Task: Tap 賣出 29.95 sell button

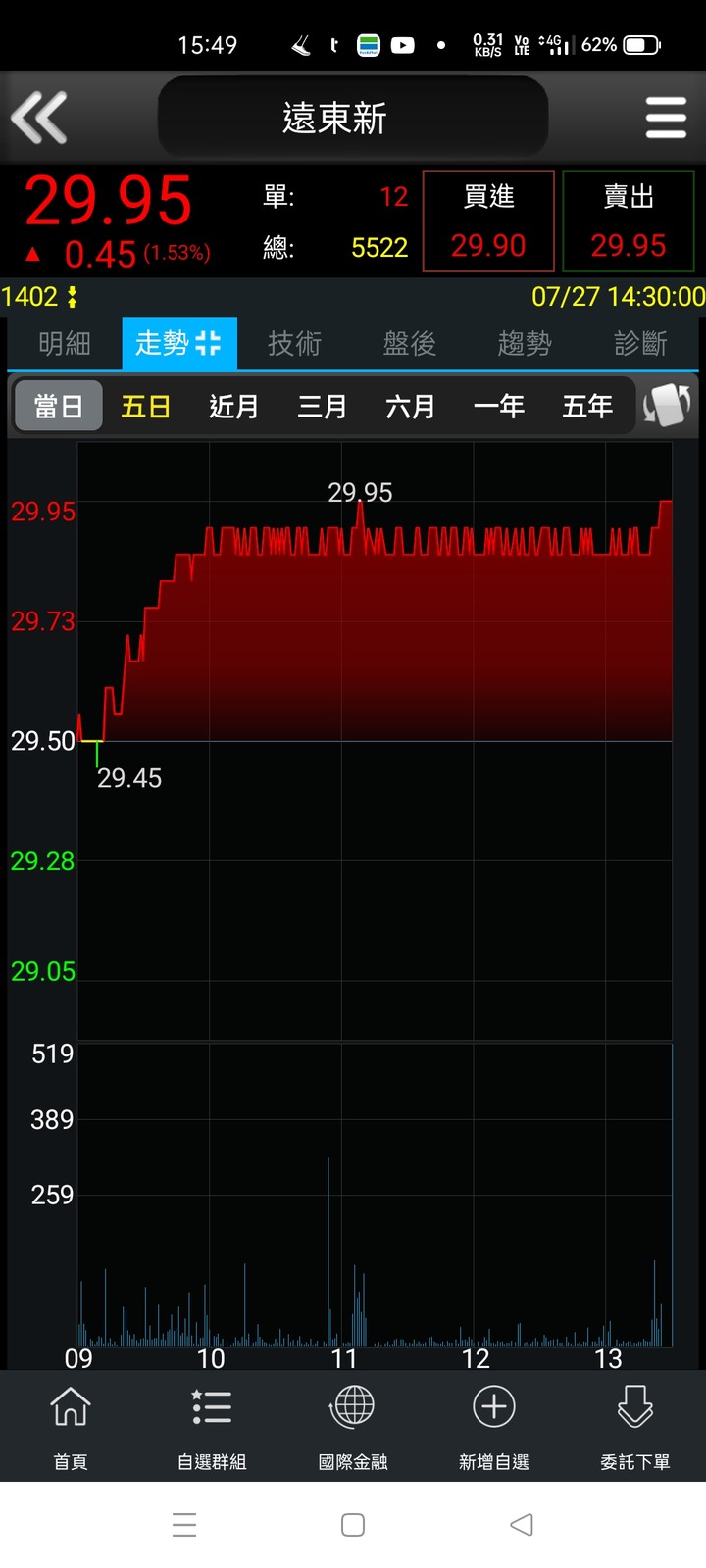Action: [x=629, y=221]
